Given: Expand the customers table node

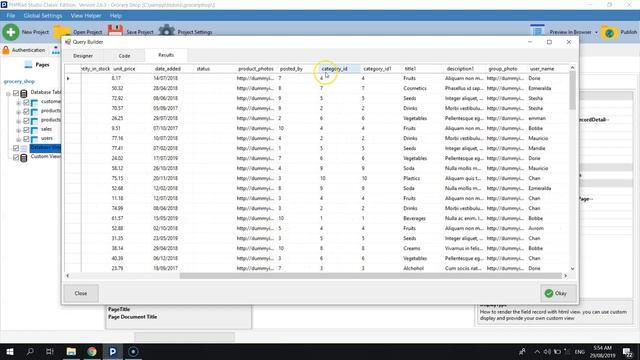Looking at the screenshot, I should 18,102.
